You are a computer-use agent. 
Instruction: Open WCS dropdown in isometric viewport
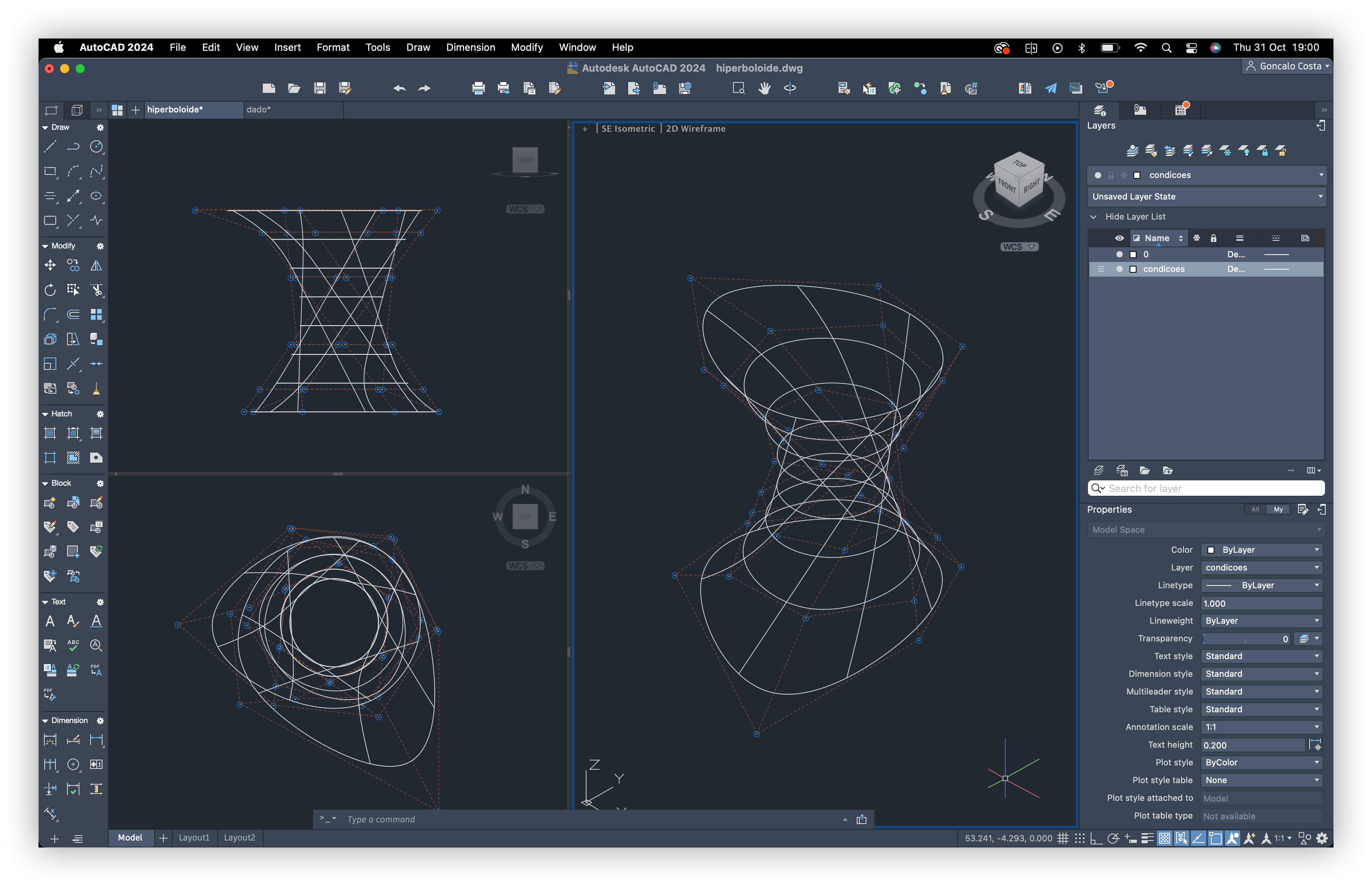point(1019,247)
